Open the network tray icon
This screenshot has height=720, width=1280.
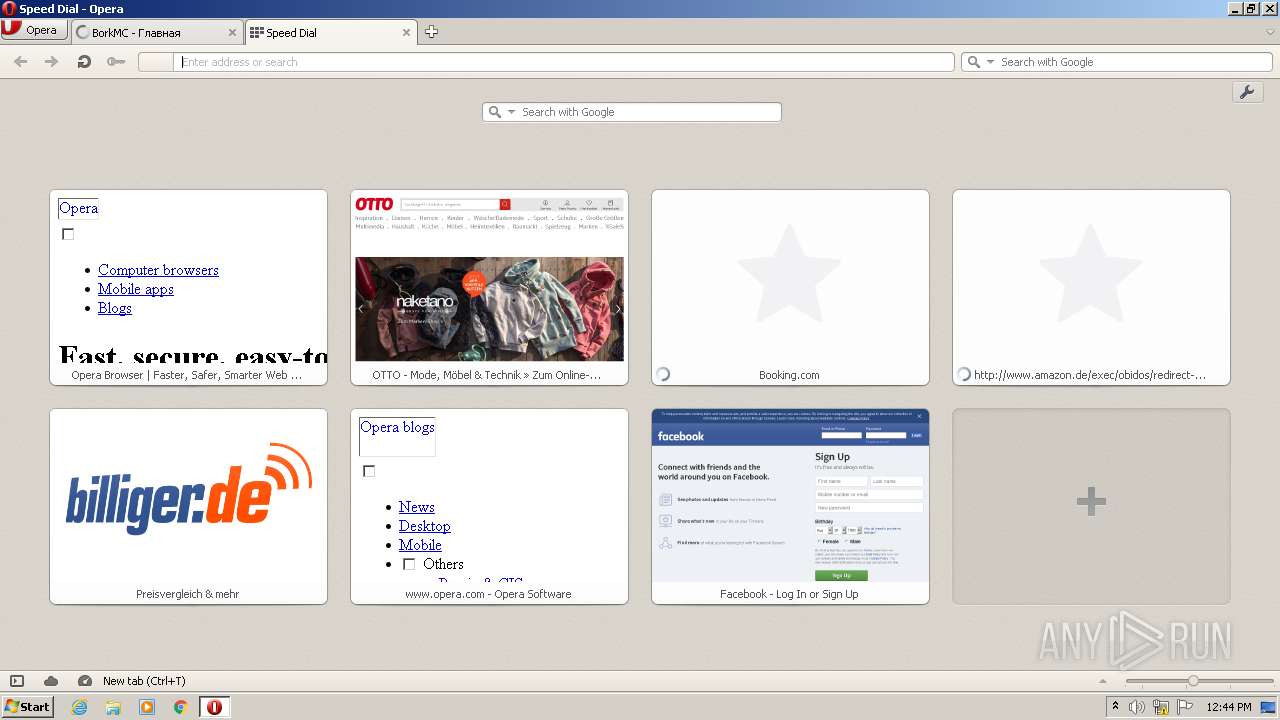[x=1161, y=707]
